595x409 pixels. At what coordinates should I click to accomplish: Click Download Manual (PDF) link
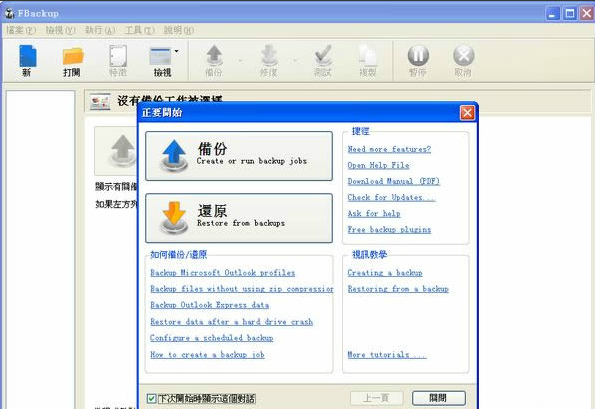pos(394,181)
